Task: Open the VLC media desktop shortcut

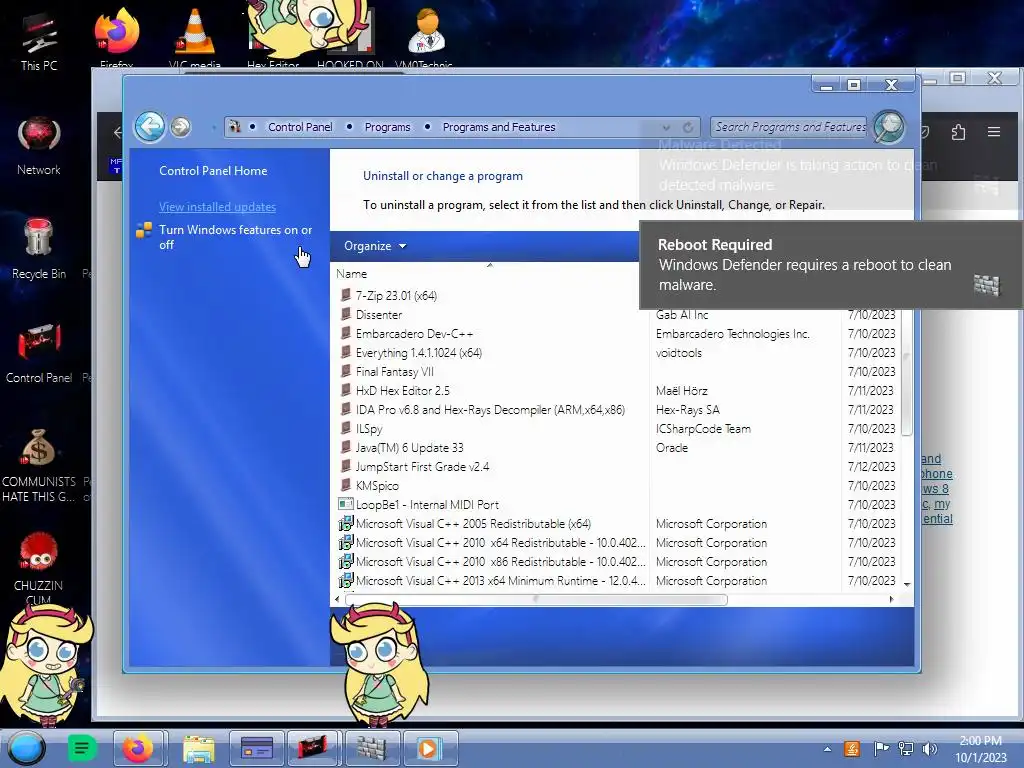Action: 195,38
